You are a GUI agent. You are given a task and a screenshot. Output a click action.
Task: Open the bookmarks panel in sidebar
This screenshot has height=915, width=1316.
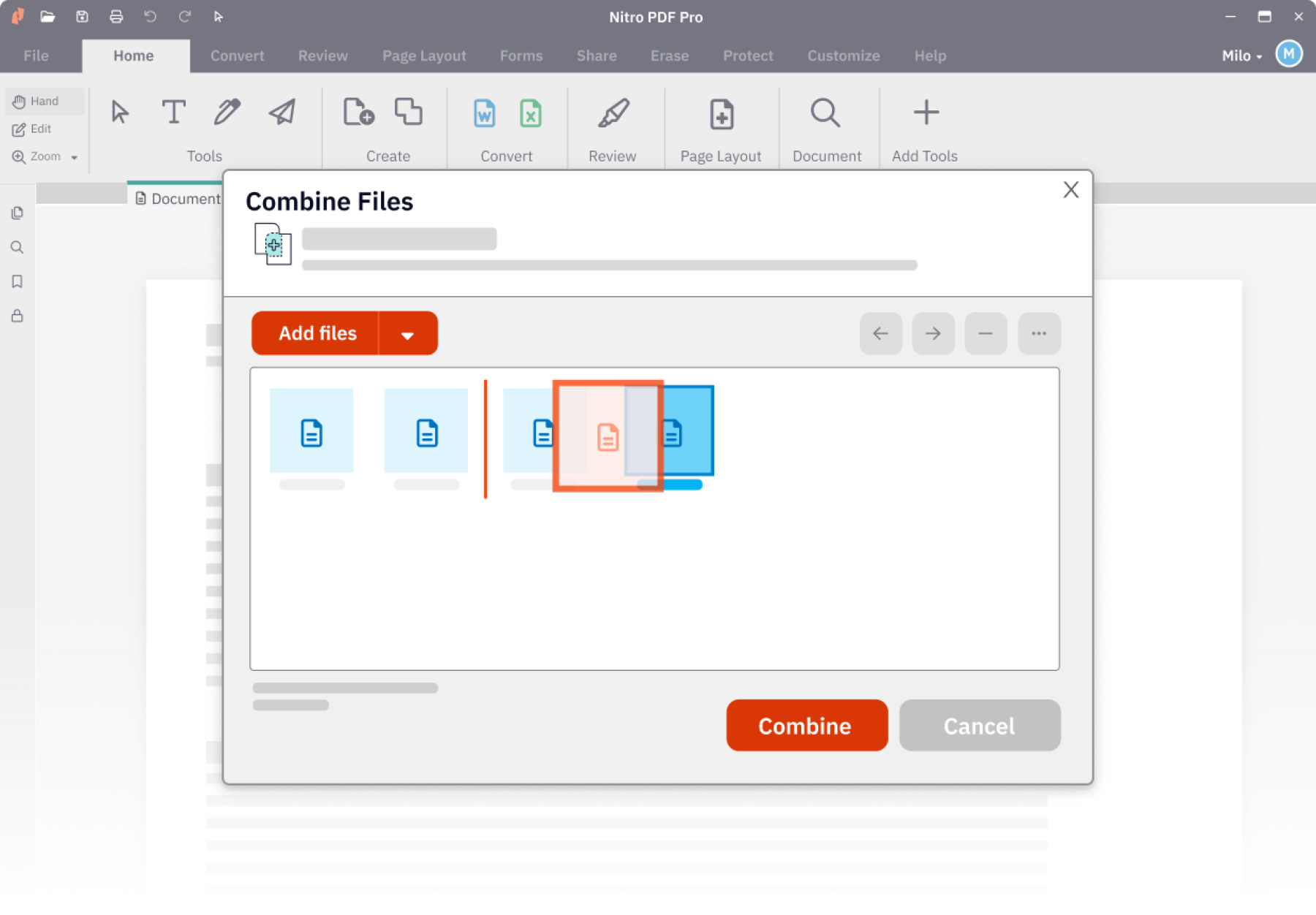(x=17, y=281)
